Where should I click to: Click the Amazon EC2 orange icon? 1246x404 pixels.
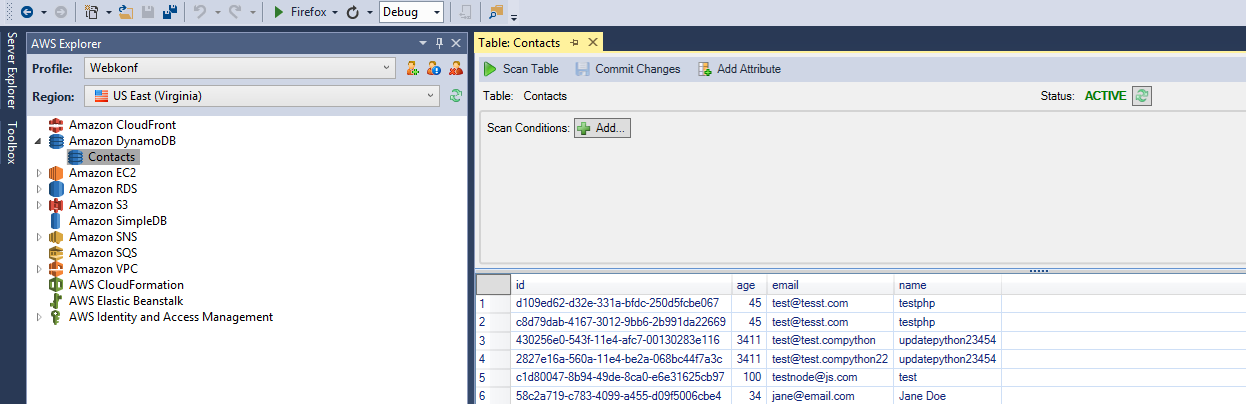57,173
